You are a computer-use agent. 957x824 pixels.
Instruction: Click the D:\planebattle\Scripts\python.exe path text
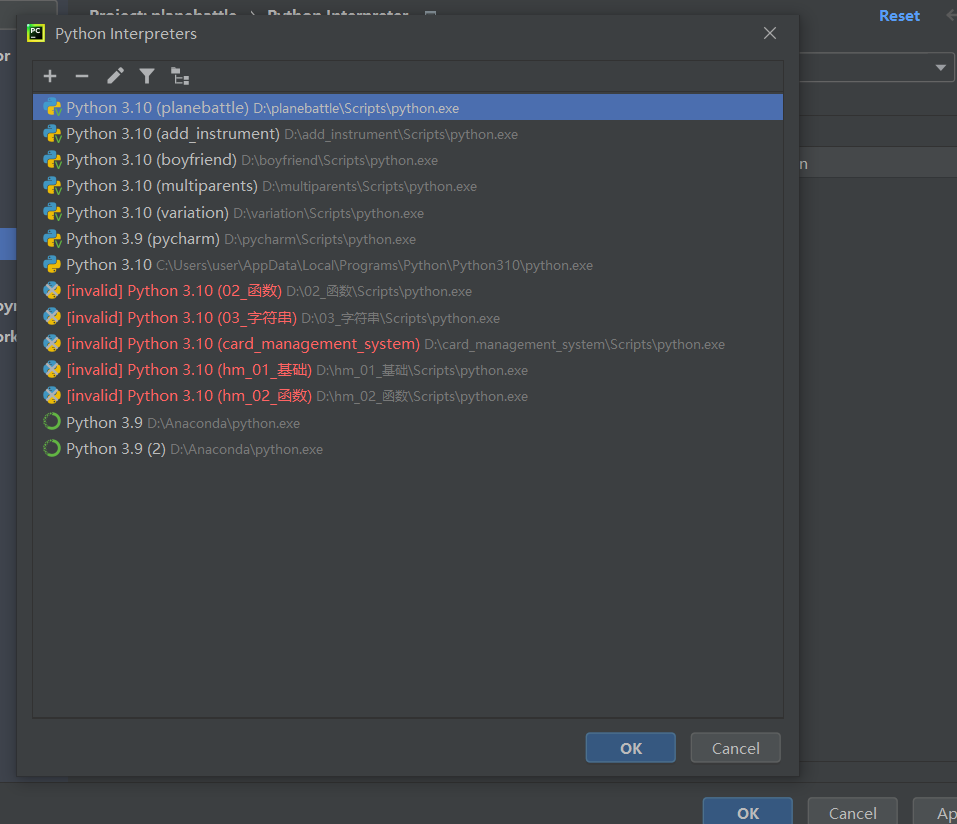356,109
